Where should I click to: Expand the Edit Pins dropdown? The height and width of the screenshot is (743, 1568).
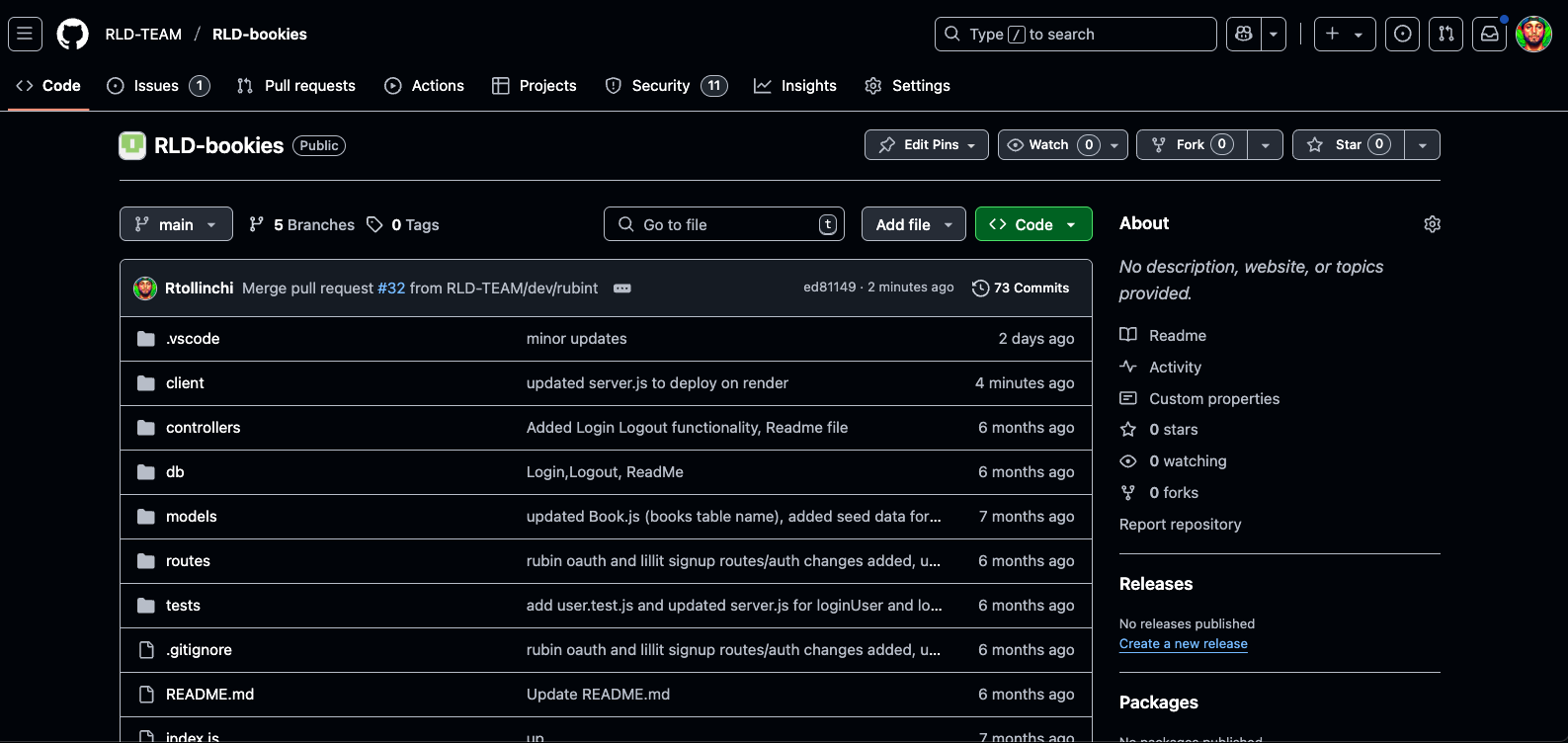[926, 144]
